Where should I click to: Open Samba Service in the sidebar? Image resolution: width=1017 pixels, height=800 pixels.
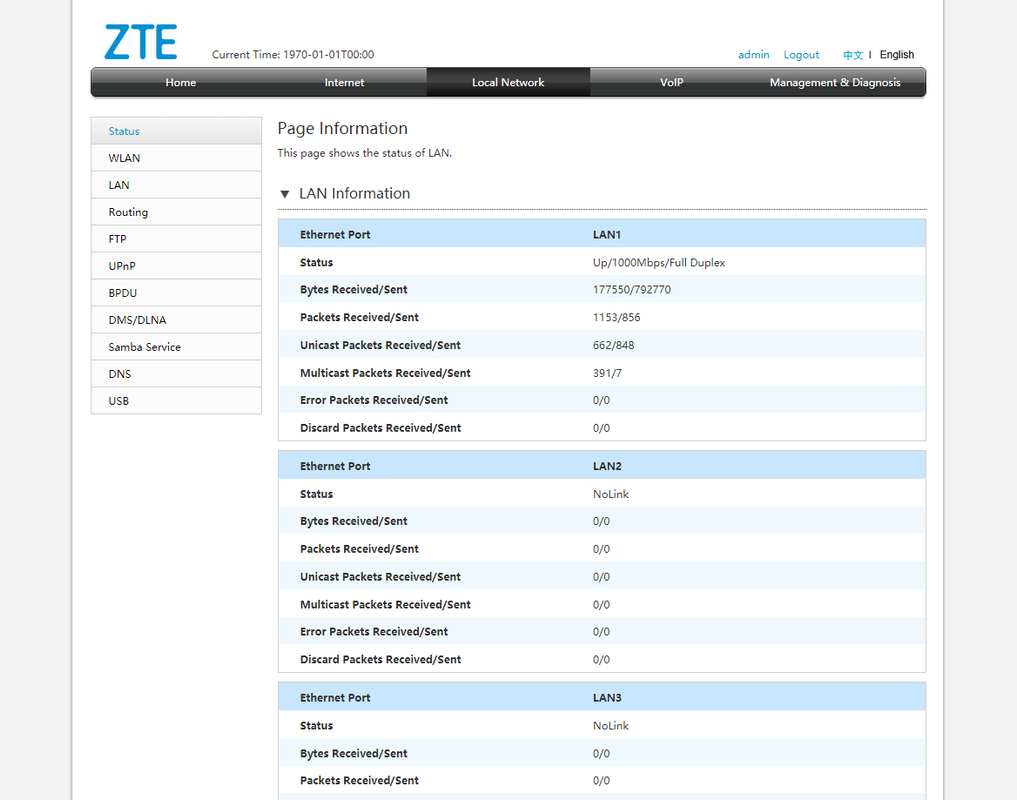point(176,347)
